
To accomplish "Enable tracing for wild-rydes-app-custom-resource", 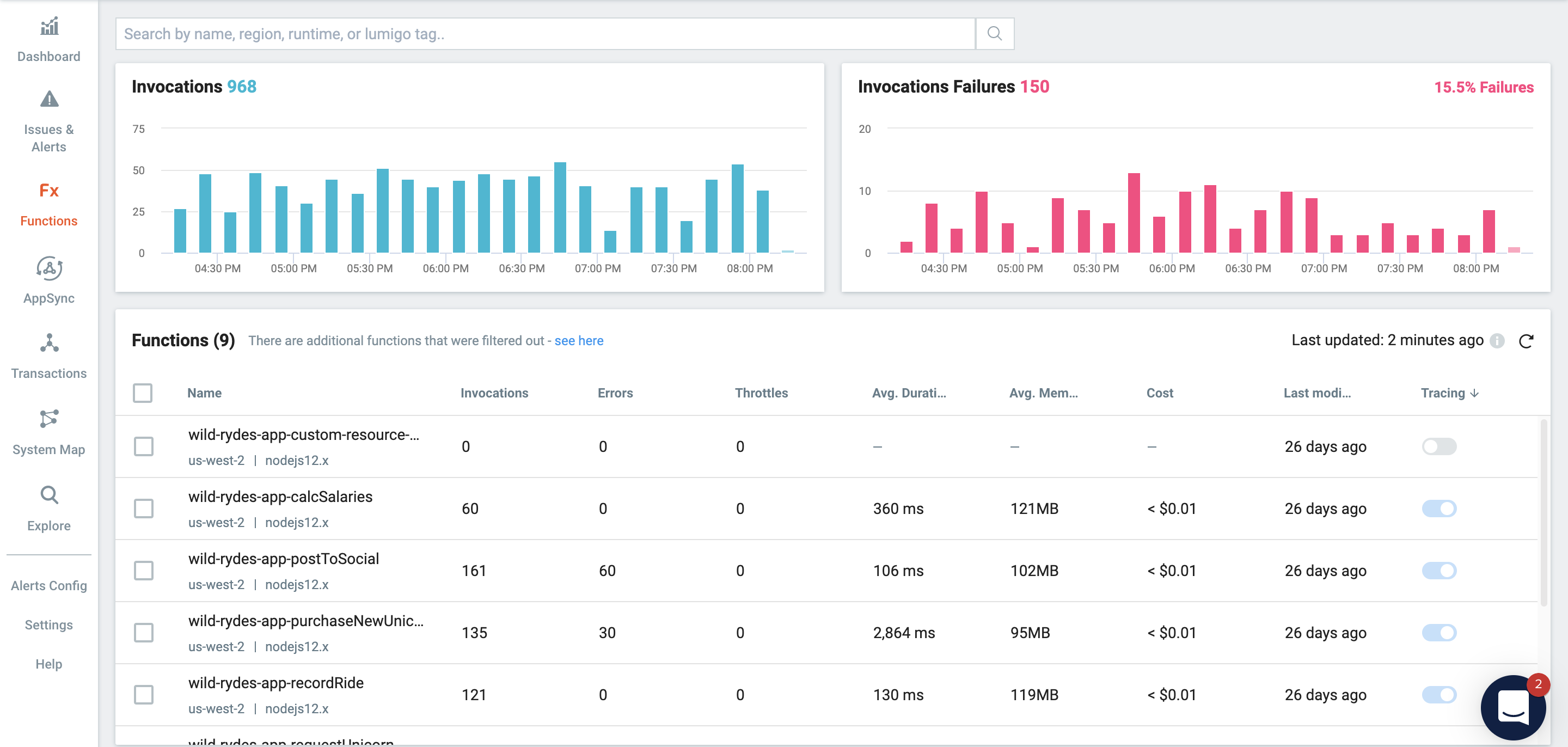I will 1439,447.
